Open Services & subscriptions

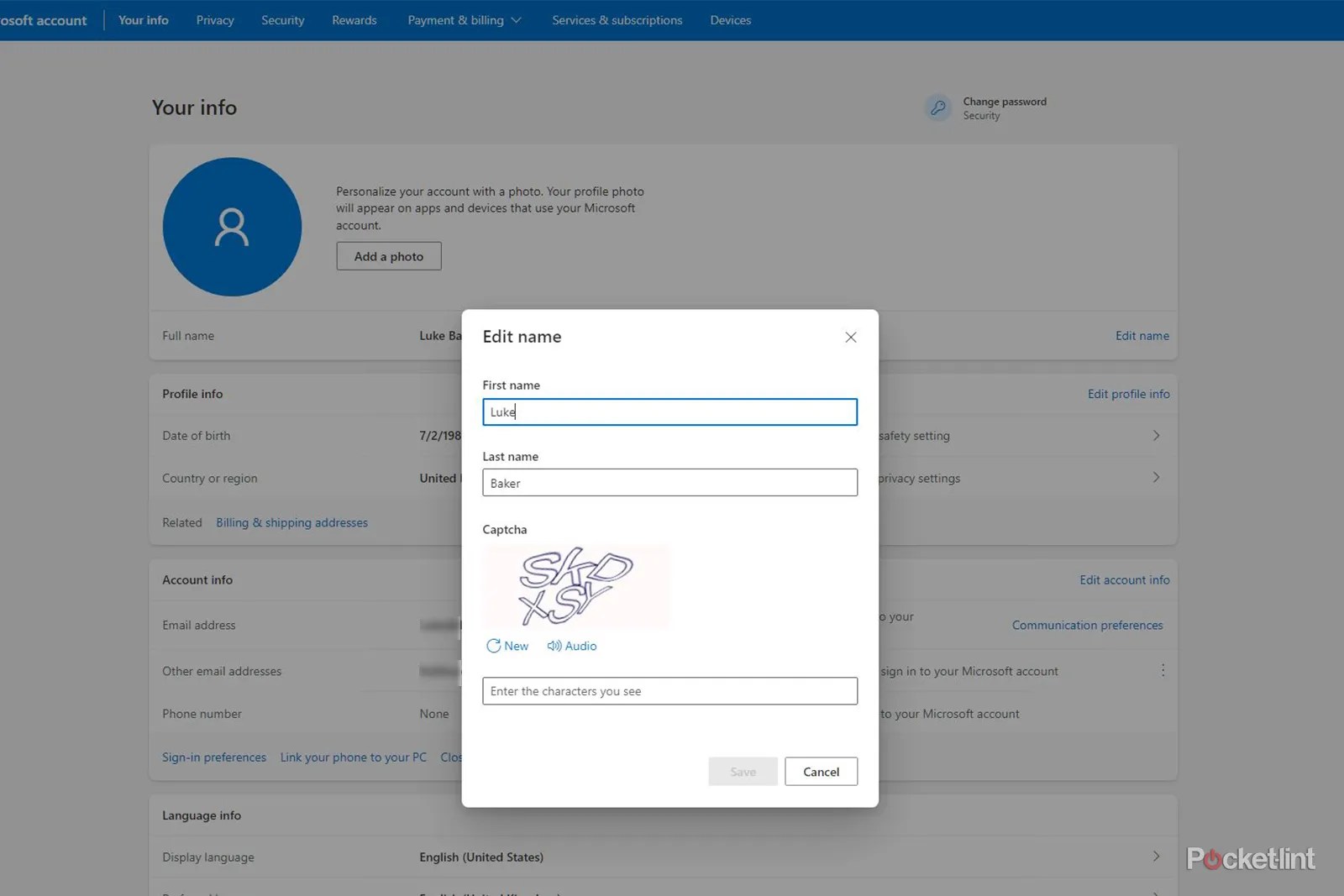coord(617,19)
